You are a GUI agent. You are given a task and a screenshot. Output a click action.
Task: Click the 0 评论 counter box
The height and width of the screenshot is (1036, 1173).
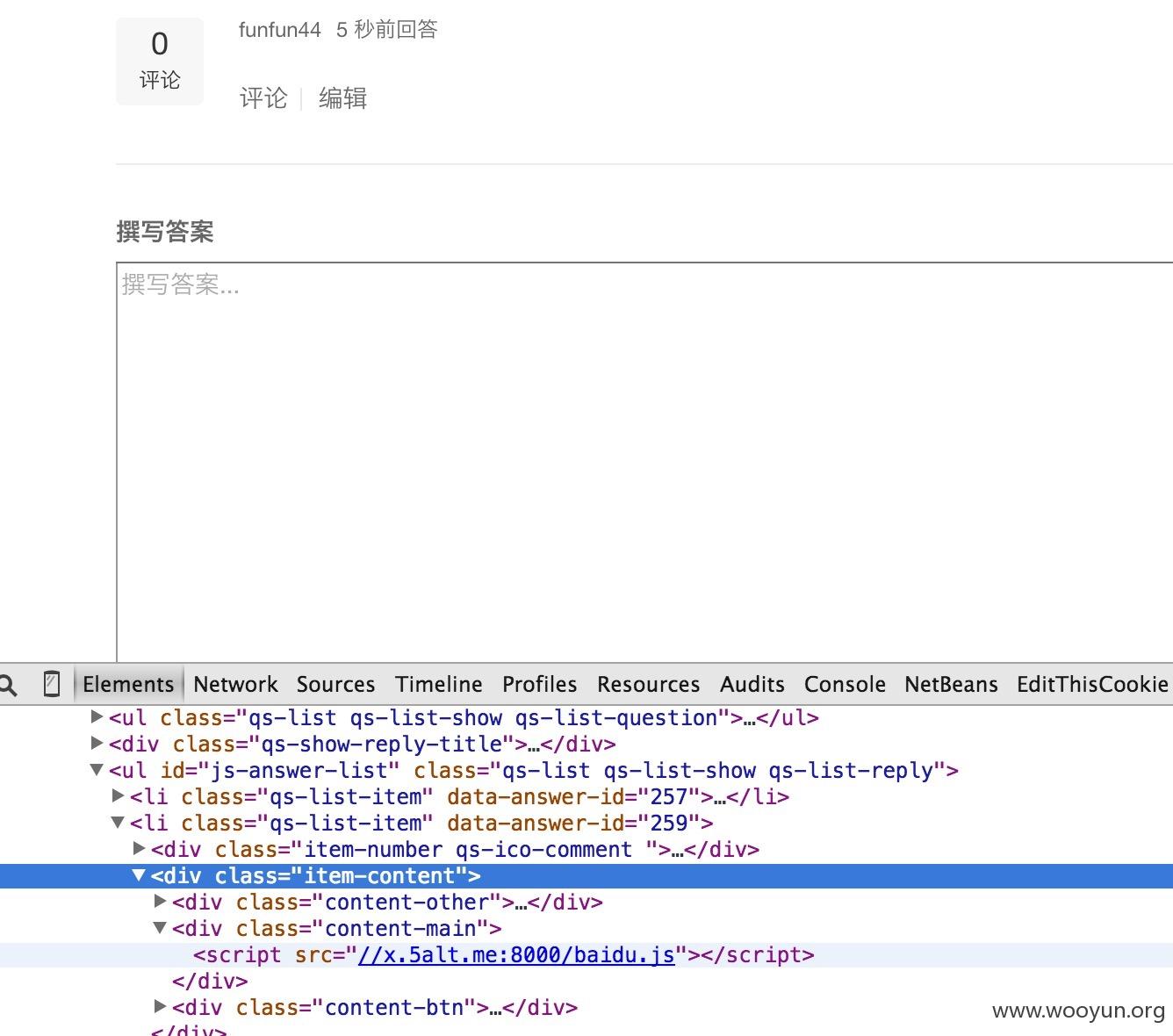(160, 61)
